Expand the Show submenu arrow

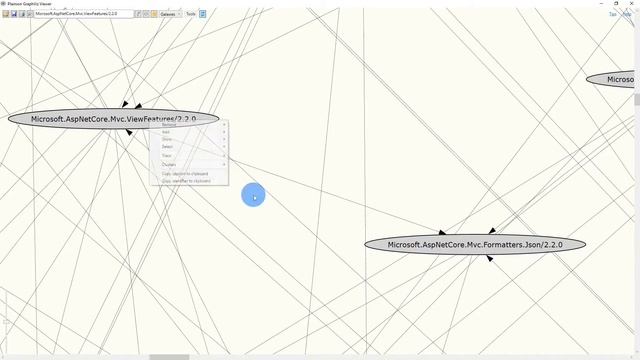(224, 139)
